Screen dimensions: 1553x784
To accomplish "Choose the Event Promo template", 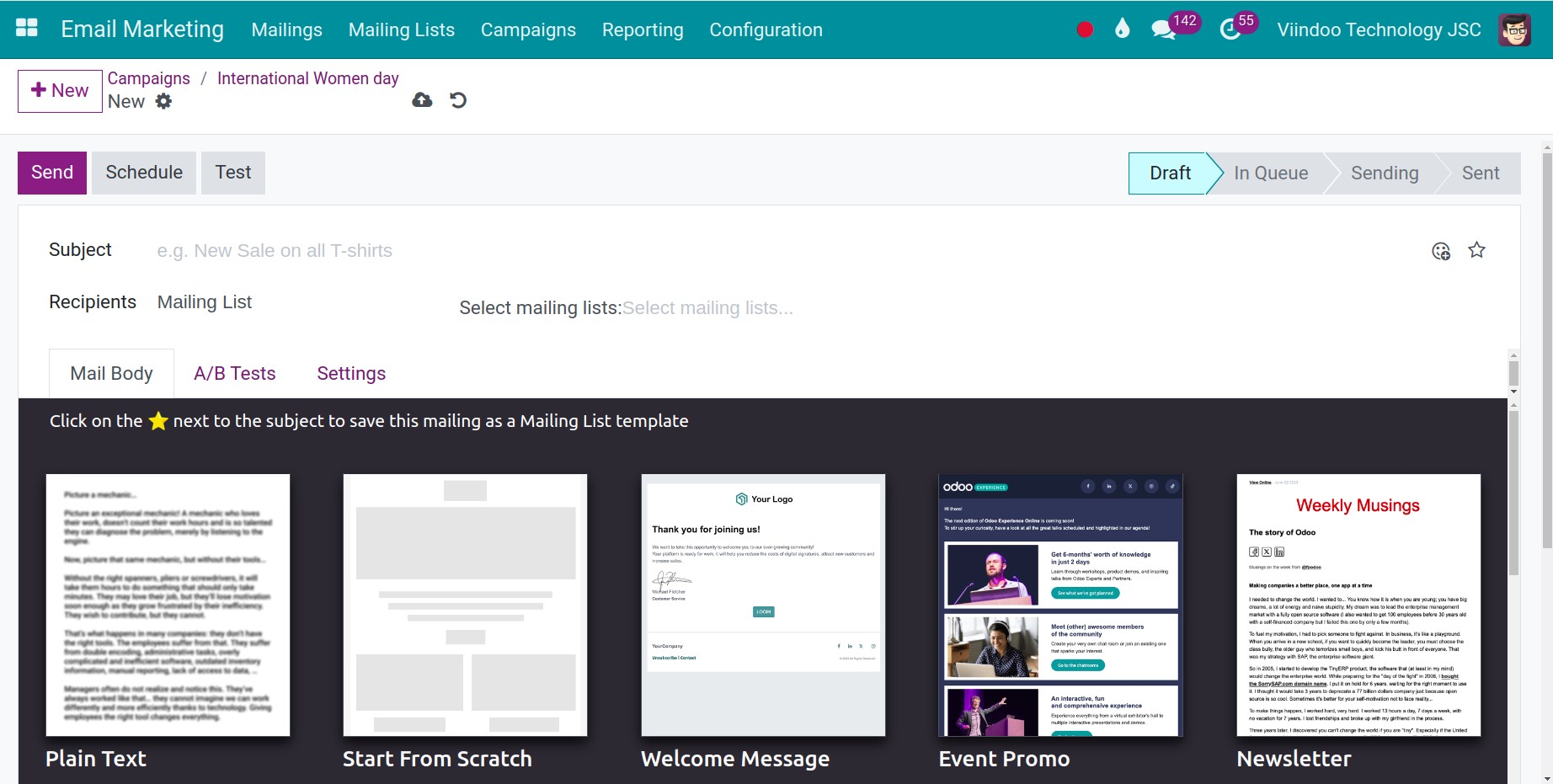I will pyautogui.click(x=1060, y=605).
